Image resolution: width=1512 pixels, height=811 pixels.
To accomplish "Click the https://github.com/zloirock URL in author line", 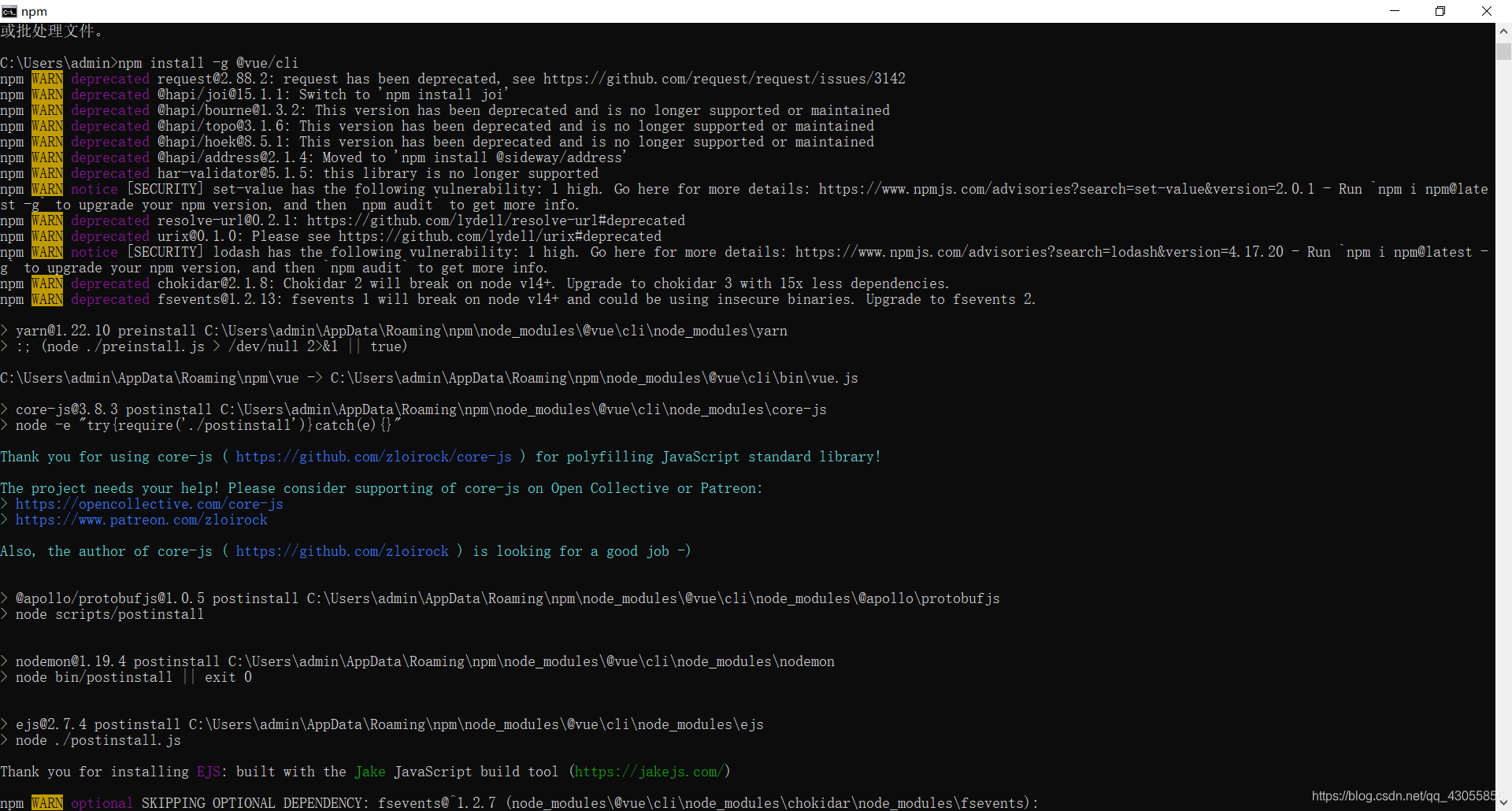I will [343, 551].
